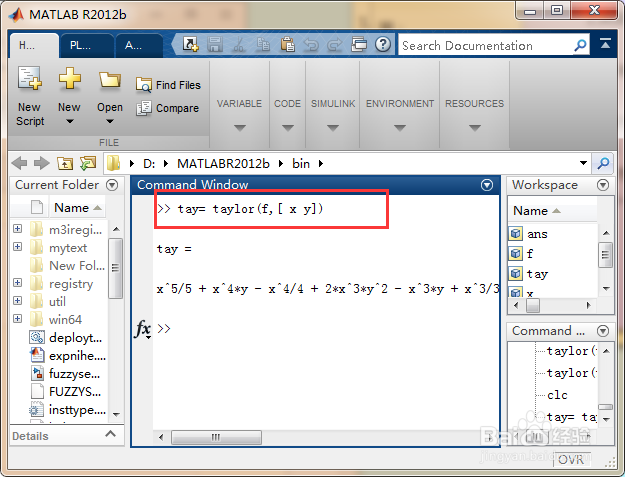The height and width of the screenshot is (477, 625).
Task: Click the Redo arrow icon
Action: [x=335, y=44]
